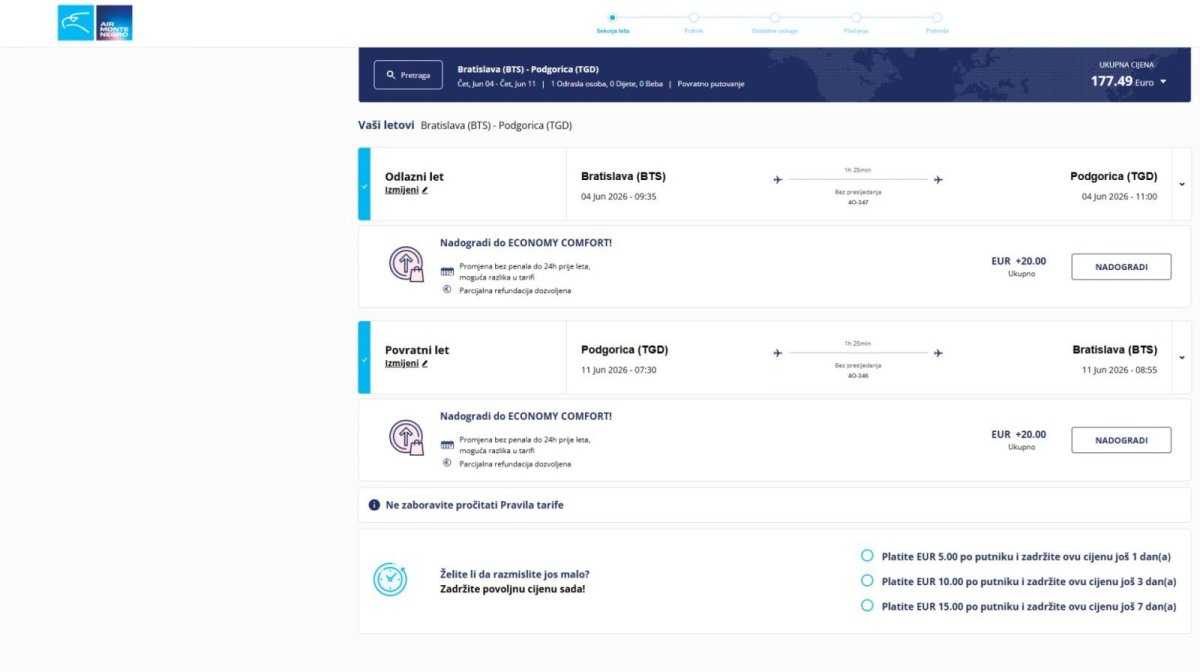This screenshot has width=1200, height=672.
Task: Click the pencil icon under Odlazni let
Action: pos(425,190)
